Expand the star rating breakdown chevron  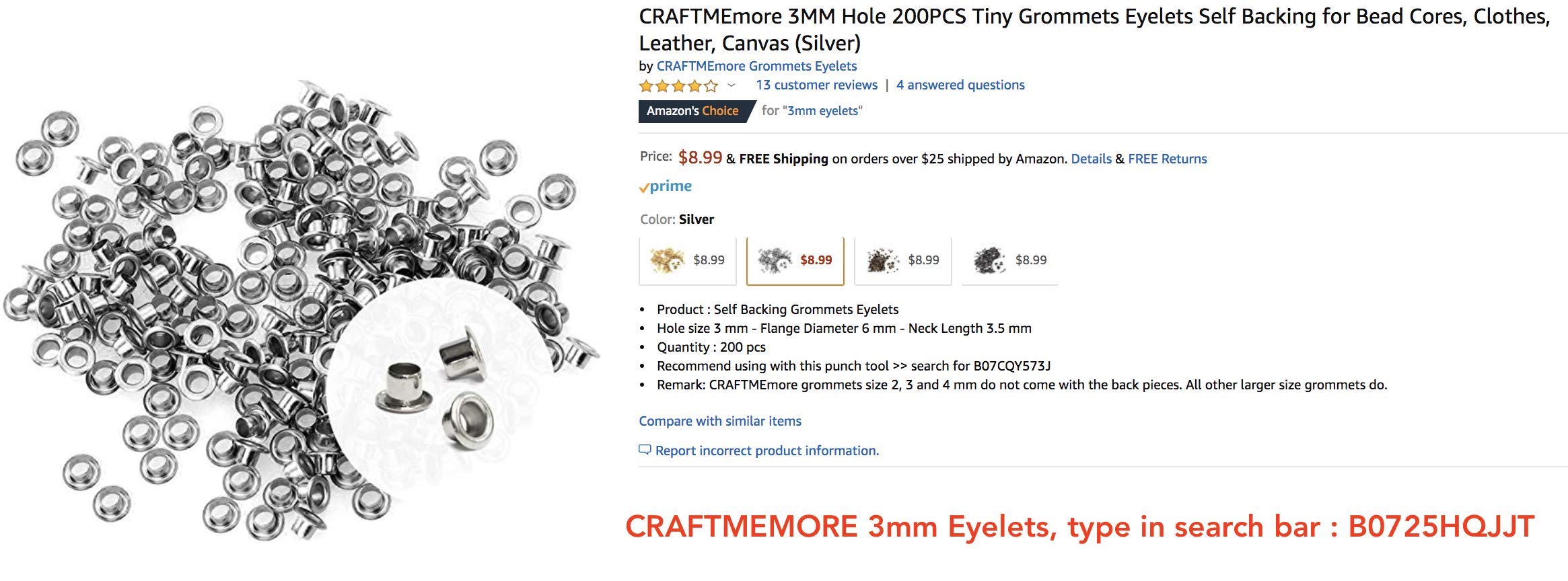(x=732, y=85)
